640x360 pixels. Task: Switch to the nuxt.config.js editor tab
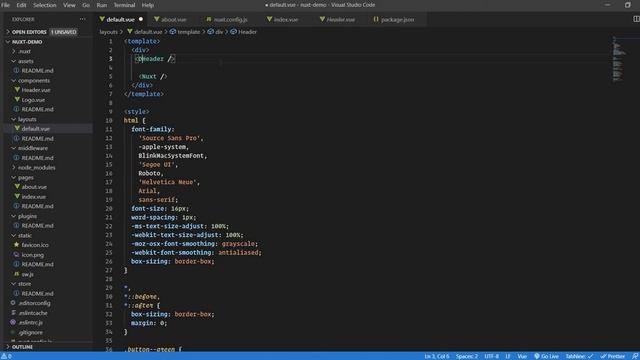click(x=231, y=19)
